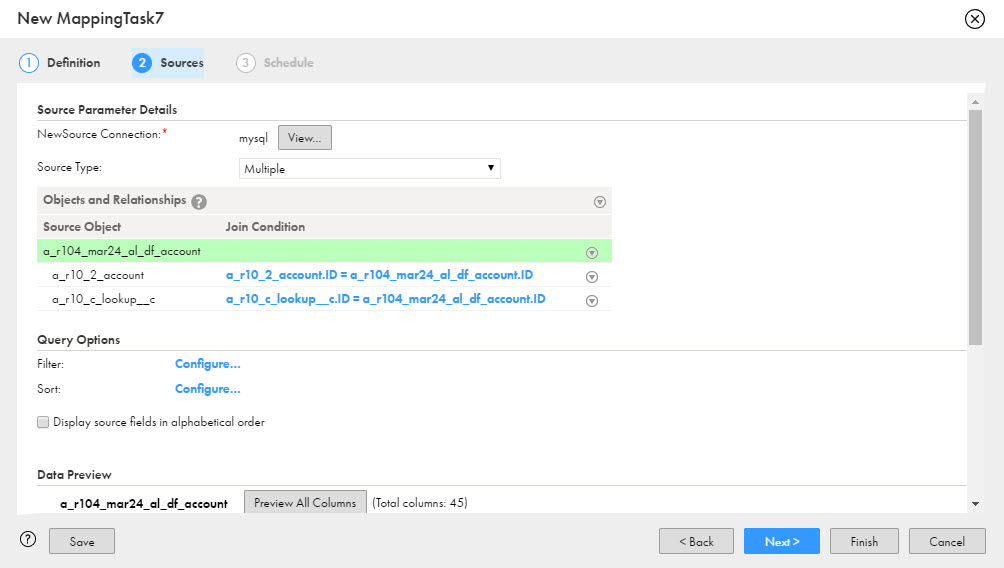Select the Sources step tab

click(168, 63)
